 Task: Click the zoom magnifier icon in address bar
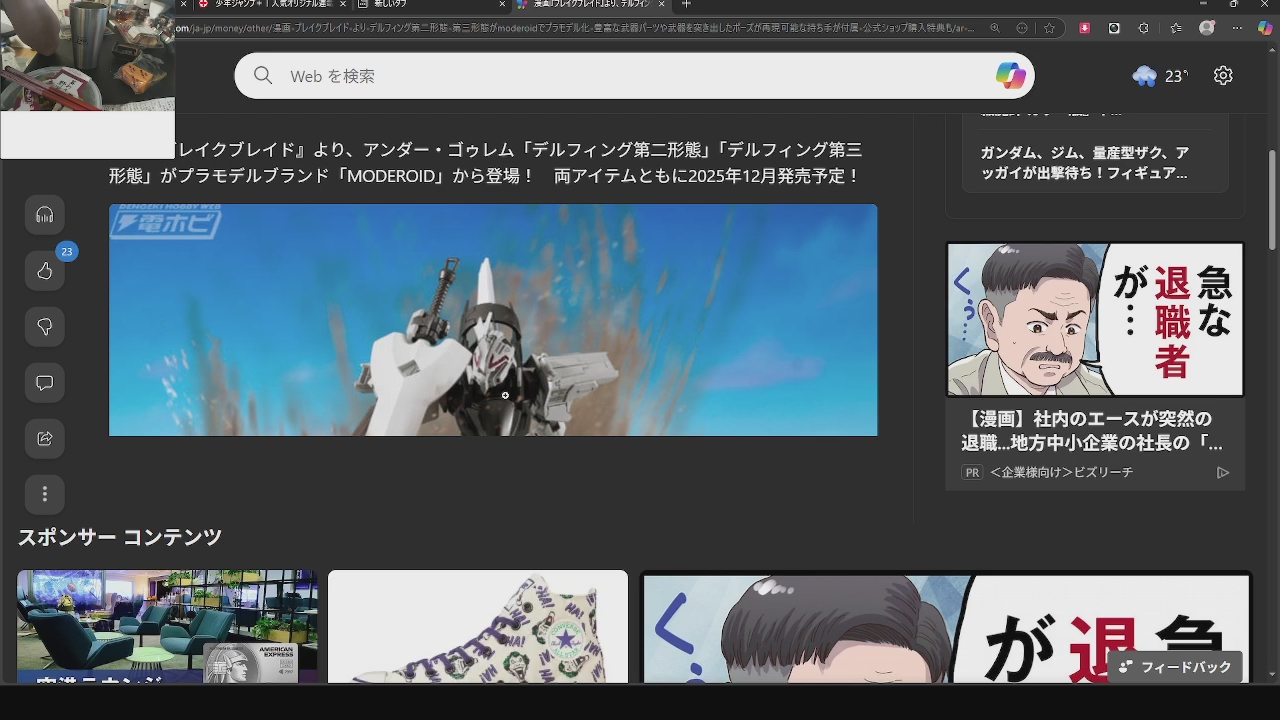point(995,28)
